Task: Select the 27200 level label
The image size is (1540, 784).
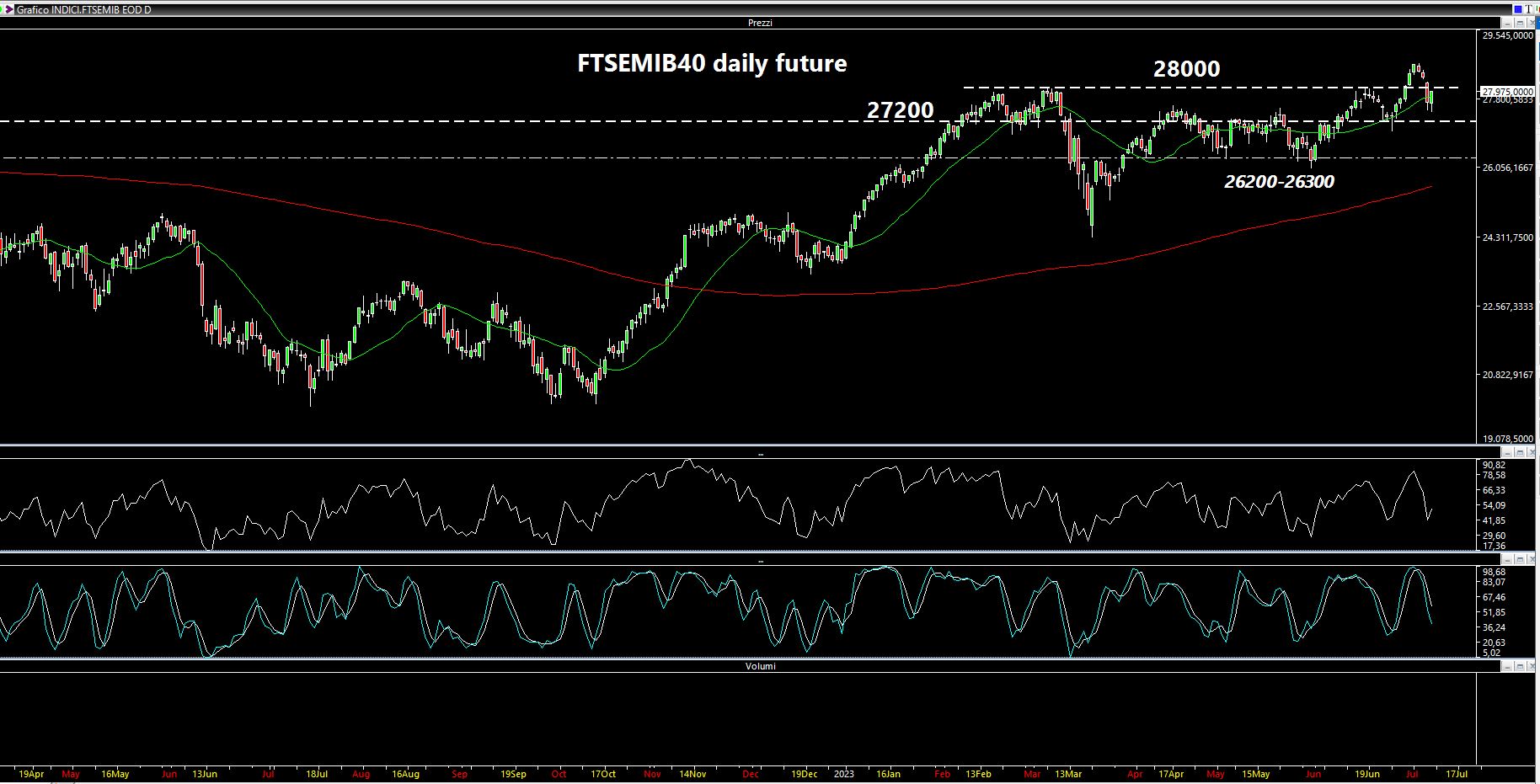Action: coord(901,109)
